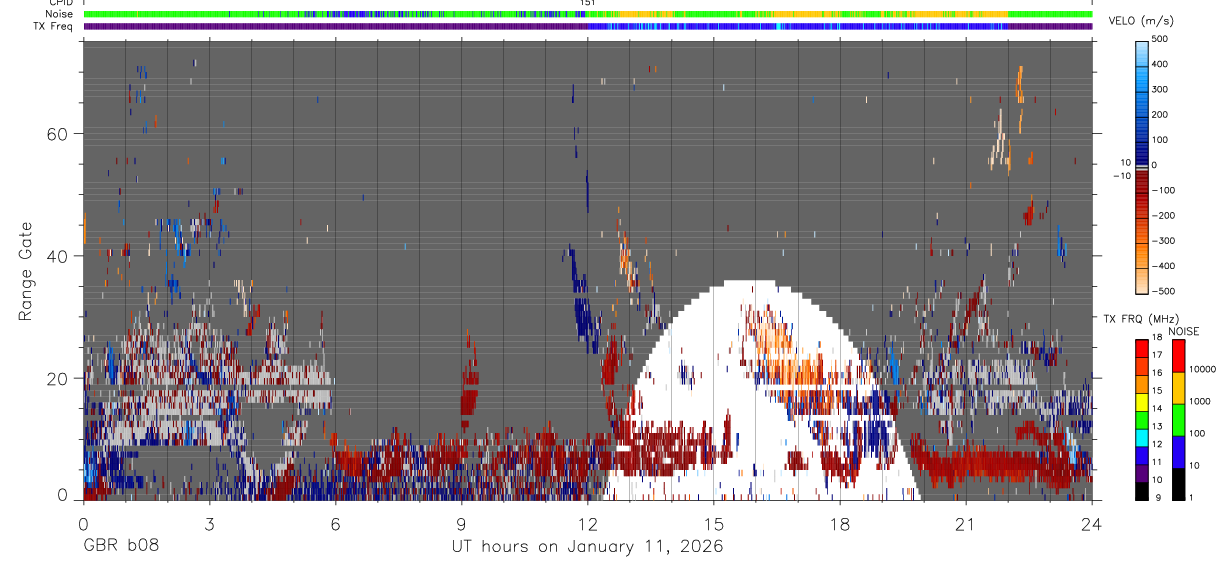Click the 18 MHz frequency legend label
The width and height of the screenshot is (1228, 567).
[x=1157, y=339]
